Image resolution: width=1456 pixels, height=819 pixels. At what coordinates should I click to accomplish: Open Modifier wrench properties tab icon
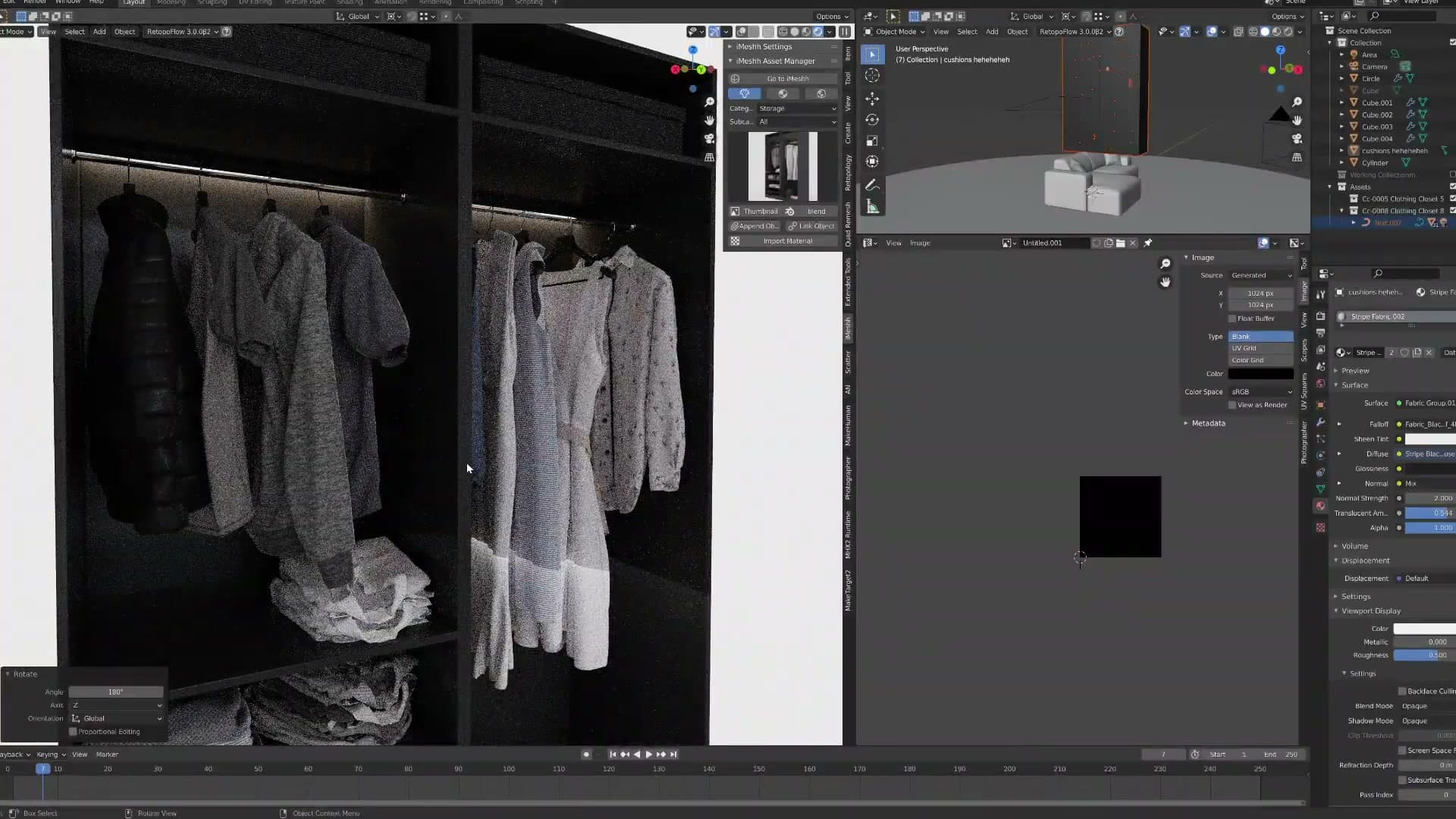click(1320, 422)
